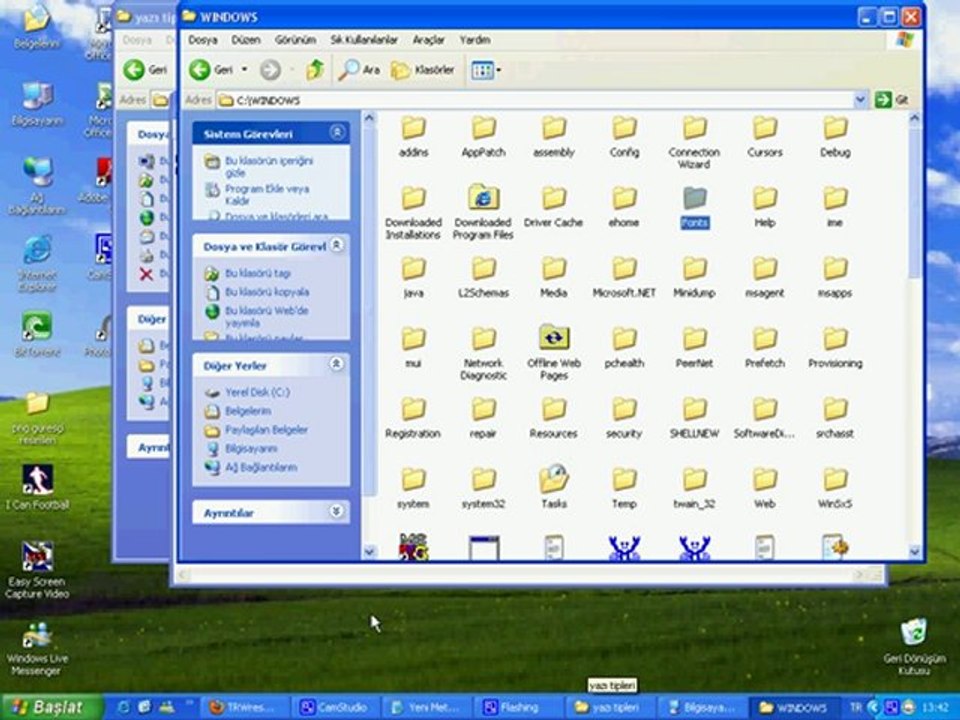Switch to yazı tipleri taskbar button
960x720 pixels.
click(608, 708)
